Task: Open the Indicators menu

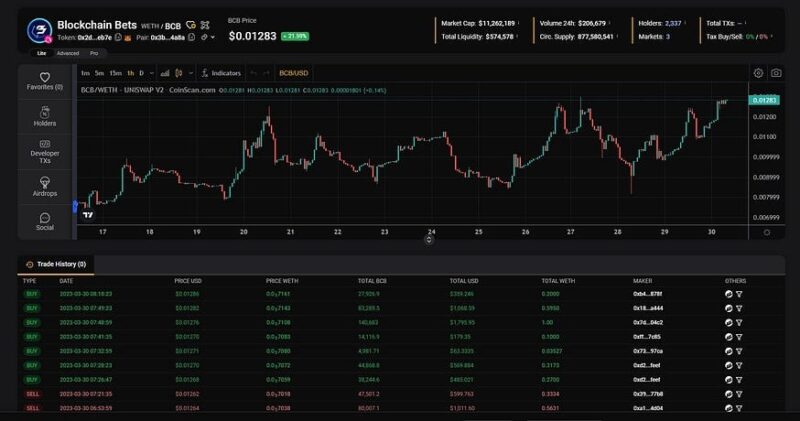Action: [x=222, y=73]
